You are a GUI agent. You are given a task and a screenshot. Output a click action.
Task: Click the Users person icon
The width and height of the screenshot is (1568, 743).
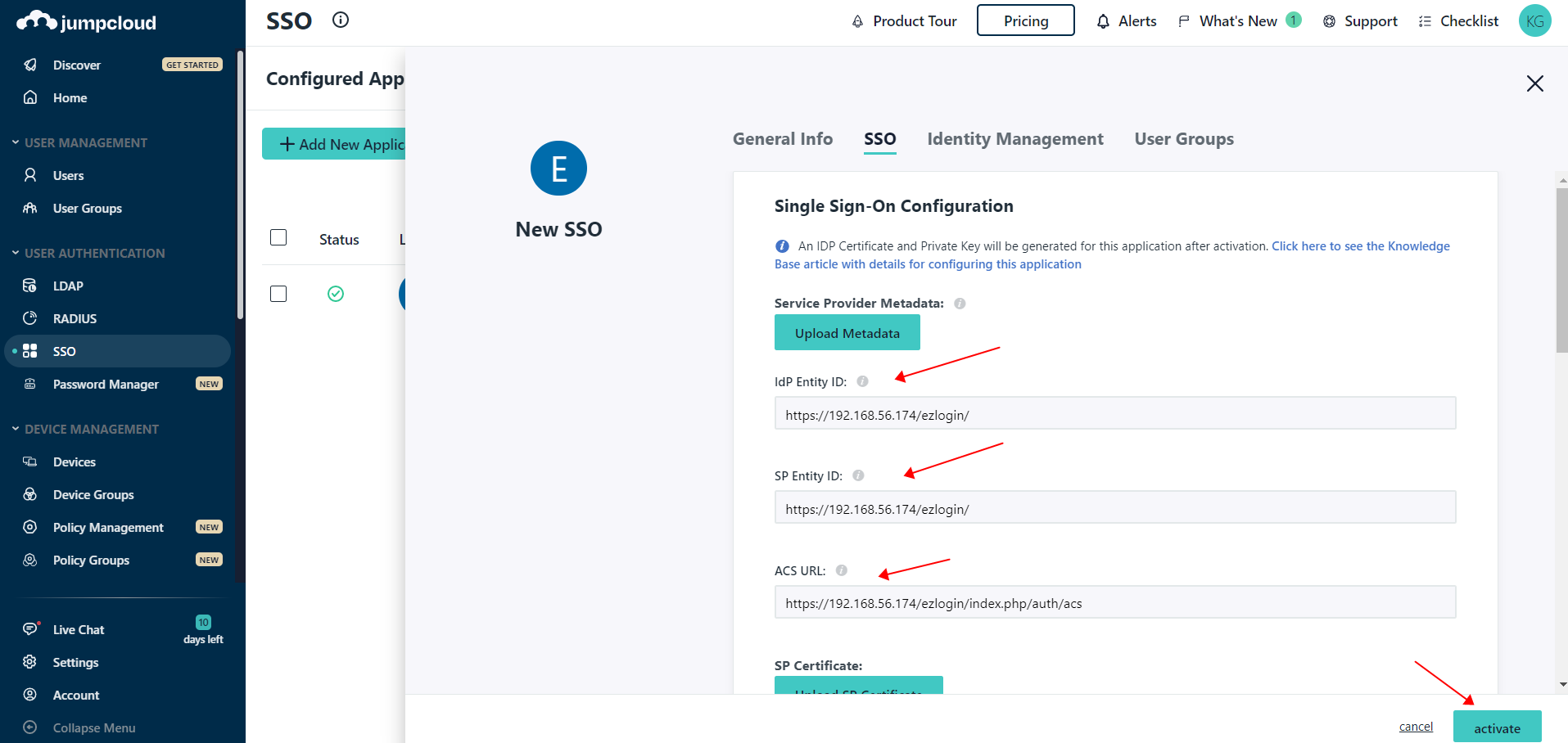pos(30,175)
